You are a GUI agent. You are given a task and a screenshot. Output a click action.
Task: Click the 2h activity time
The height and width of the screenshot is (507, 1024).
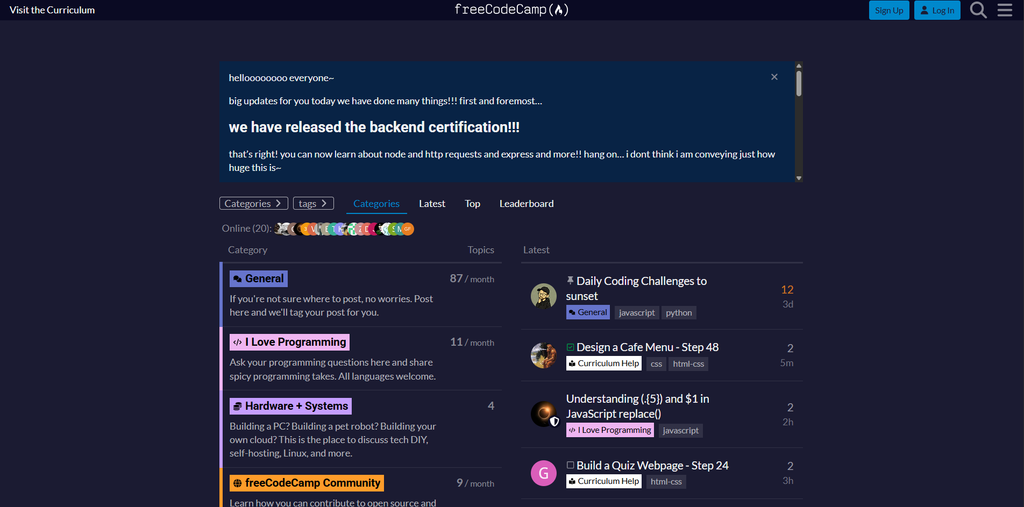788,421
